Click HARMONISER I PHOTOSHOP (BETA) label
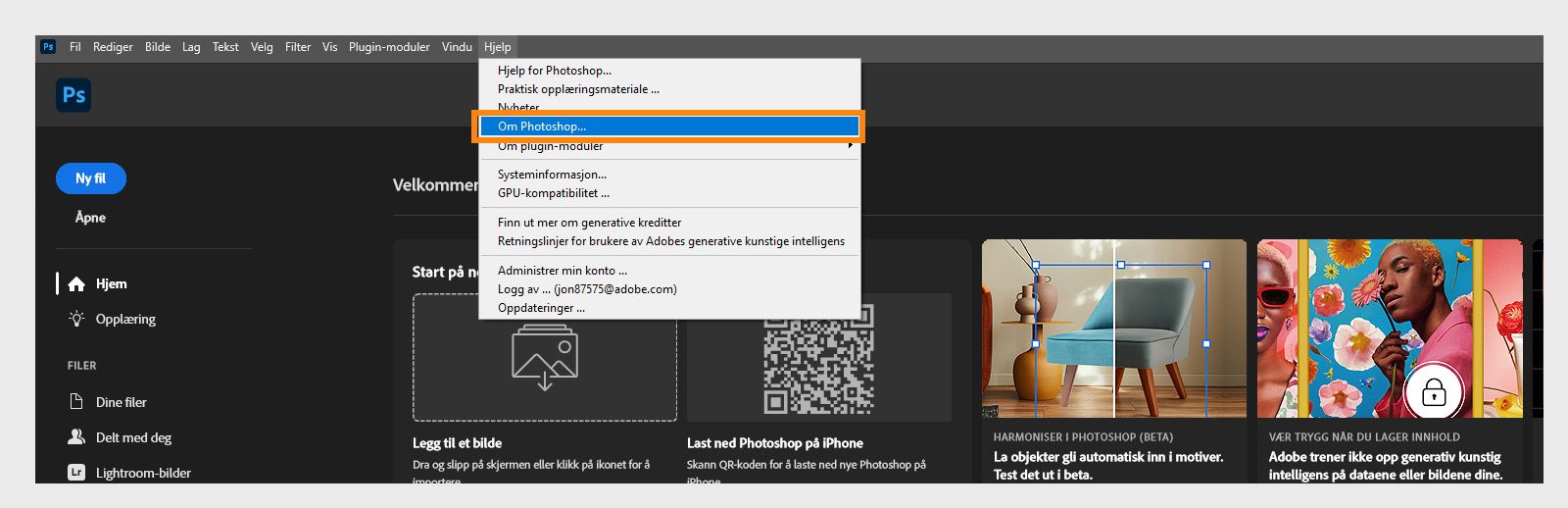 [1083, 437]
